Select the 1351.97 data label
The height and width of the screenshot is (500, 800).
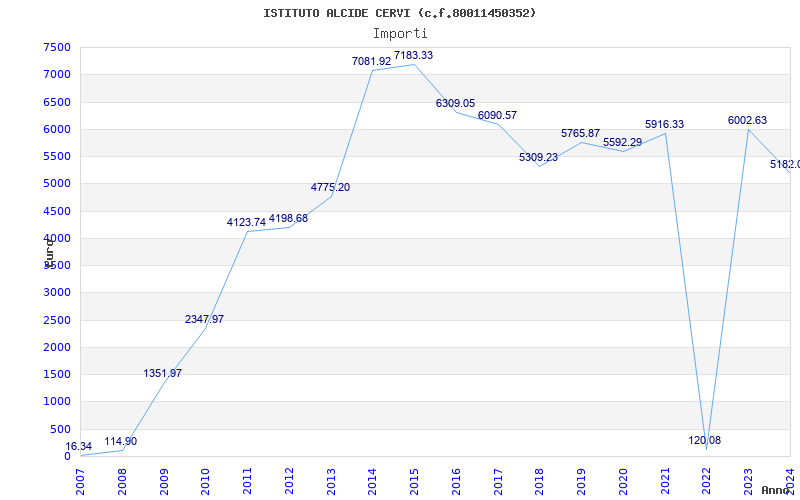click(x=163, y=373)
